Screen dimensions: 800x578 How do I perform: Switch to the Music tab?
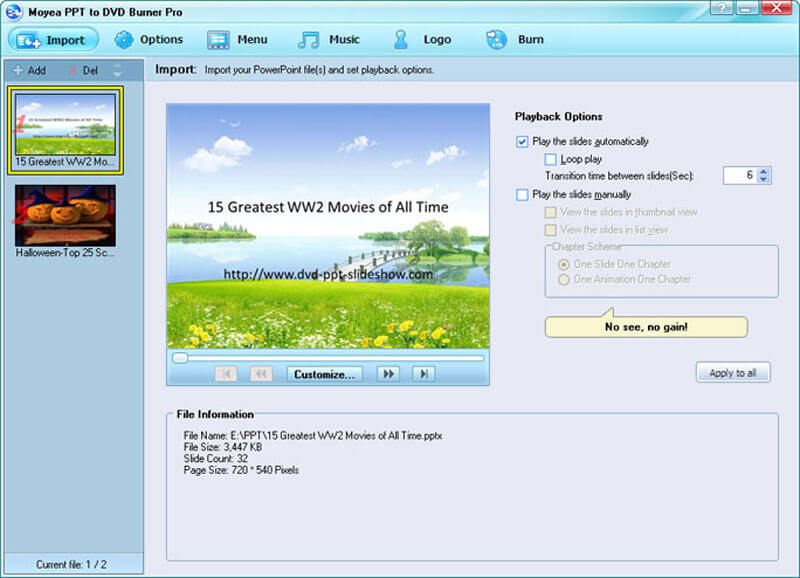click(329, 40)
